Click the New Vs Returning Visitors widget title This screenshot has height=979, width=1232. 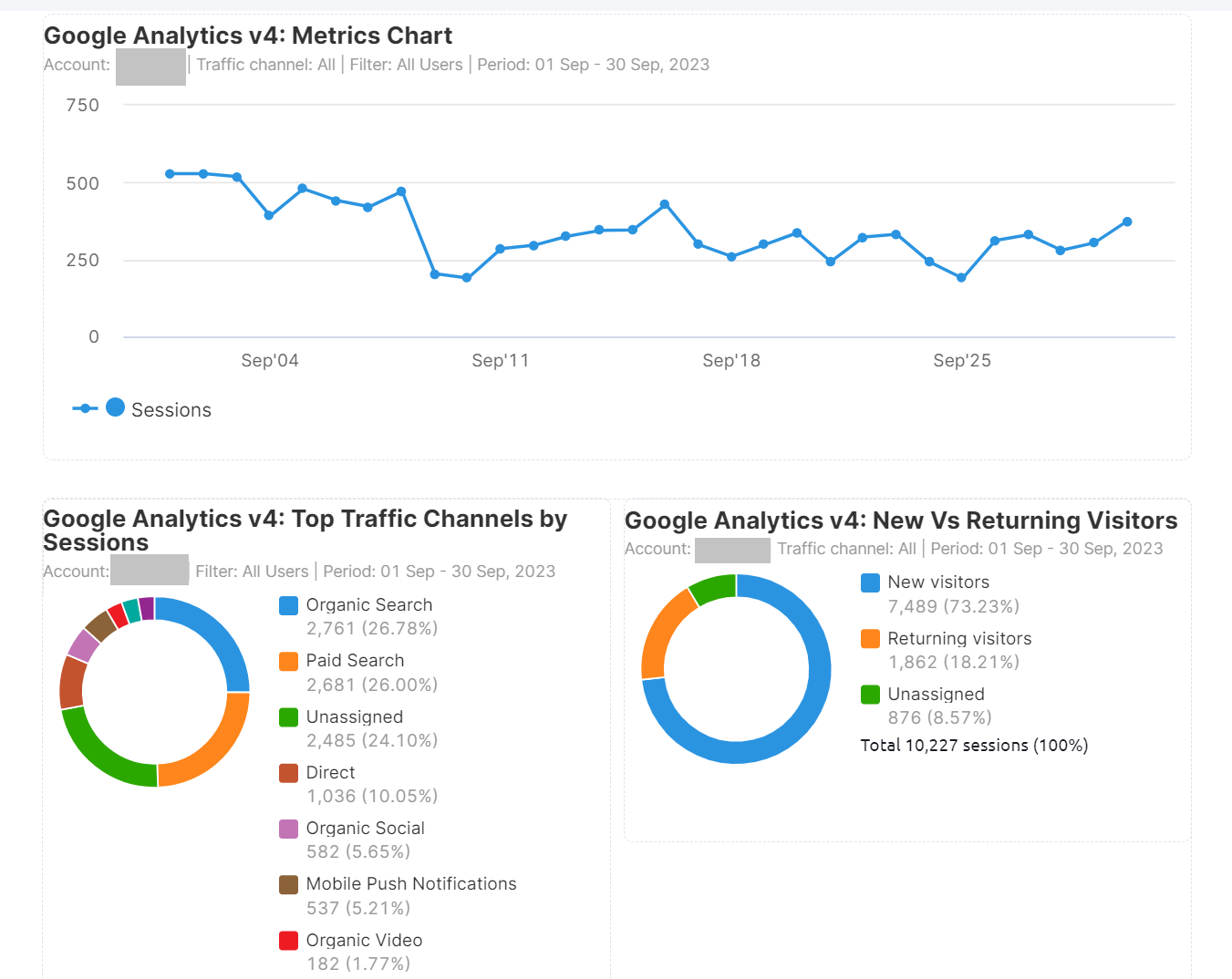point(901,520)
